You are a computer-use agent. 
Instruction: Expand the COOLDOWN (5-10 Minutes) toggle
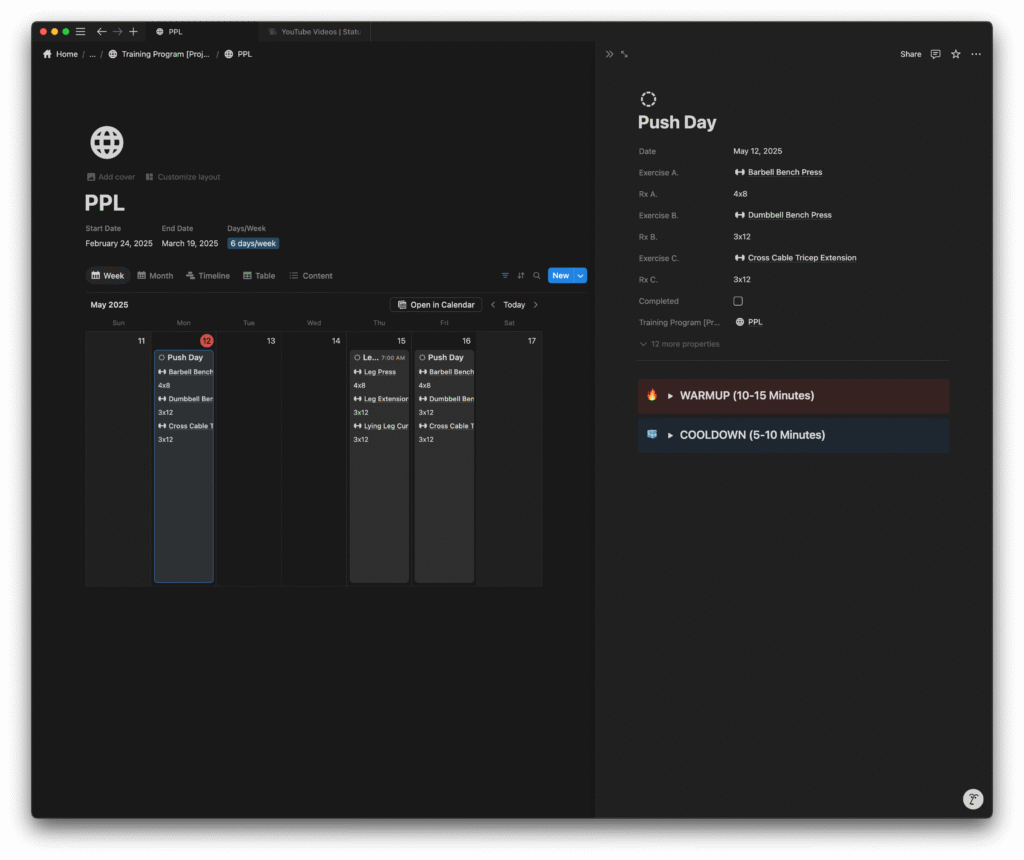click(671, 436)
